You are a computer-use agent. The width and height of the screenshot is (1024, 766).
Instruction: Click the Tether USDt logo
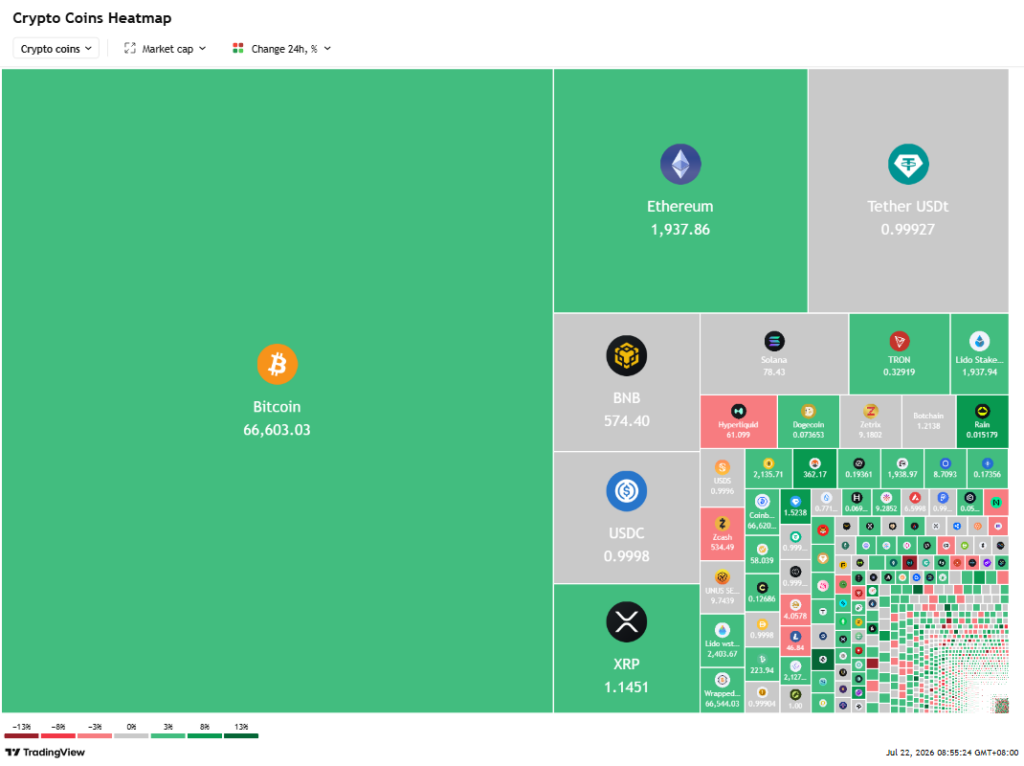[x=908, y=164]
